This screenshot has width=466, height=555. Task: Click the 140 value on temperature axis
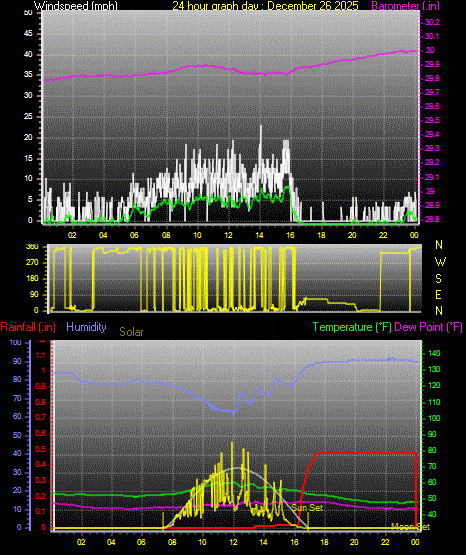tap(434, 353)
